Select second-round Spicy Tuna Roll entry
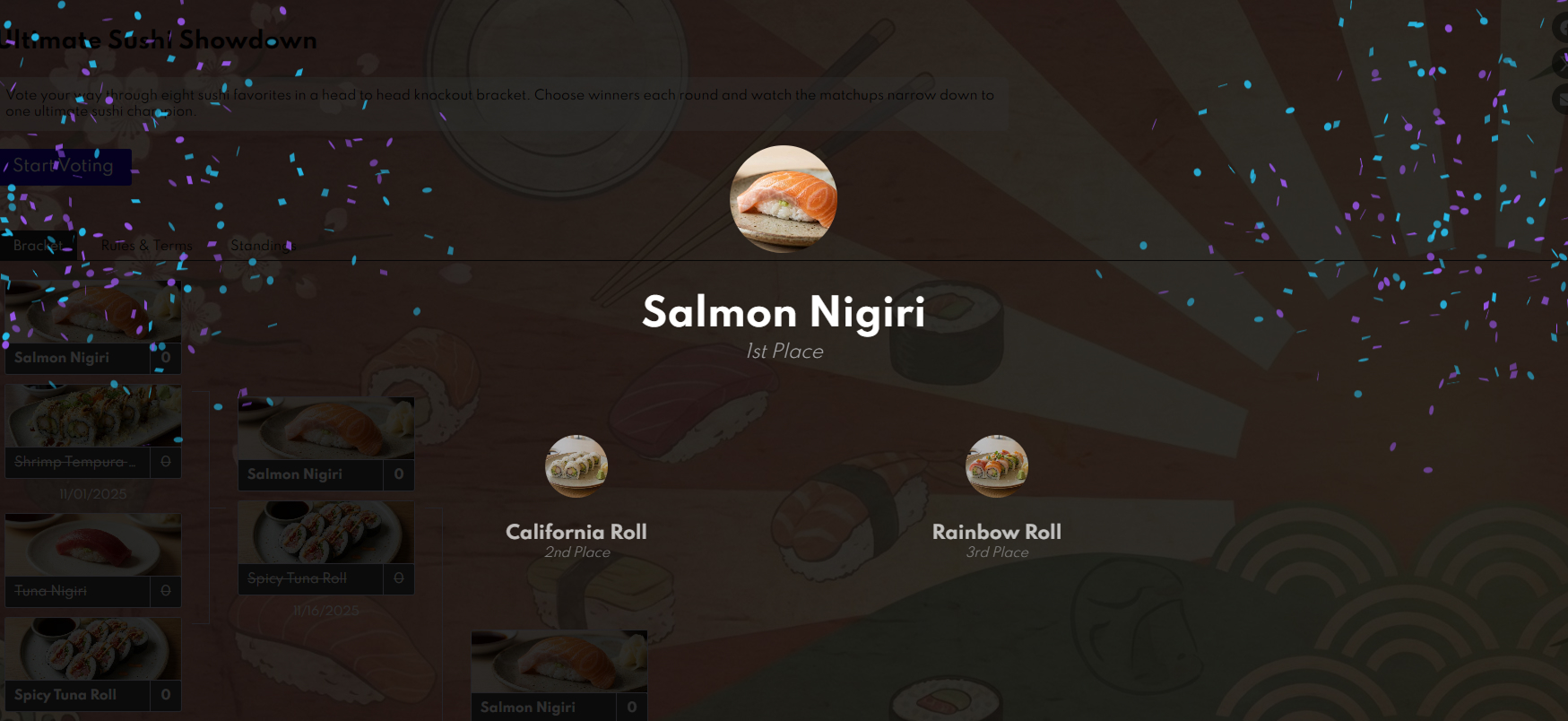The image size is (1568, 721). pos(326,548)
